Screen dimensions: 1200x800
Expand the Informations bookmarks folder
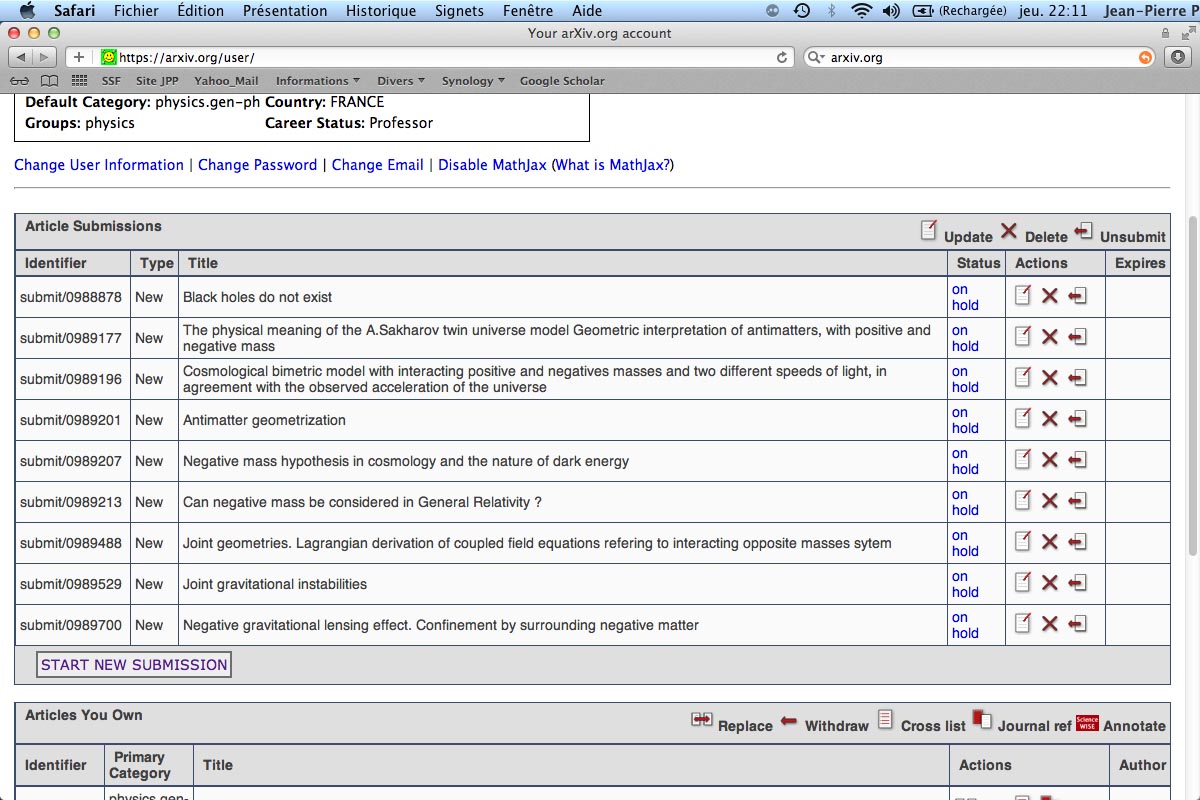[x=318, y=81]
